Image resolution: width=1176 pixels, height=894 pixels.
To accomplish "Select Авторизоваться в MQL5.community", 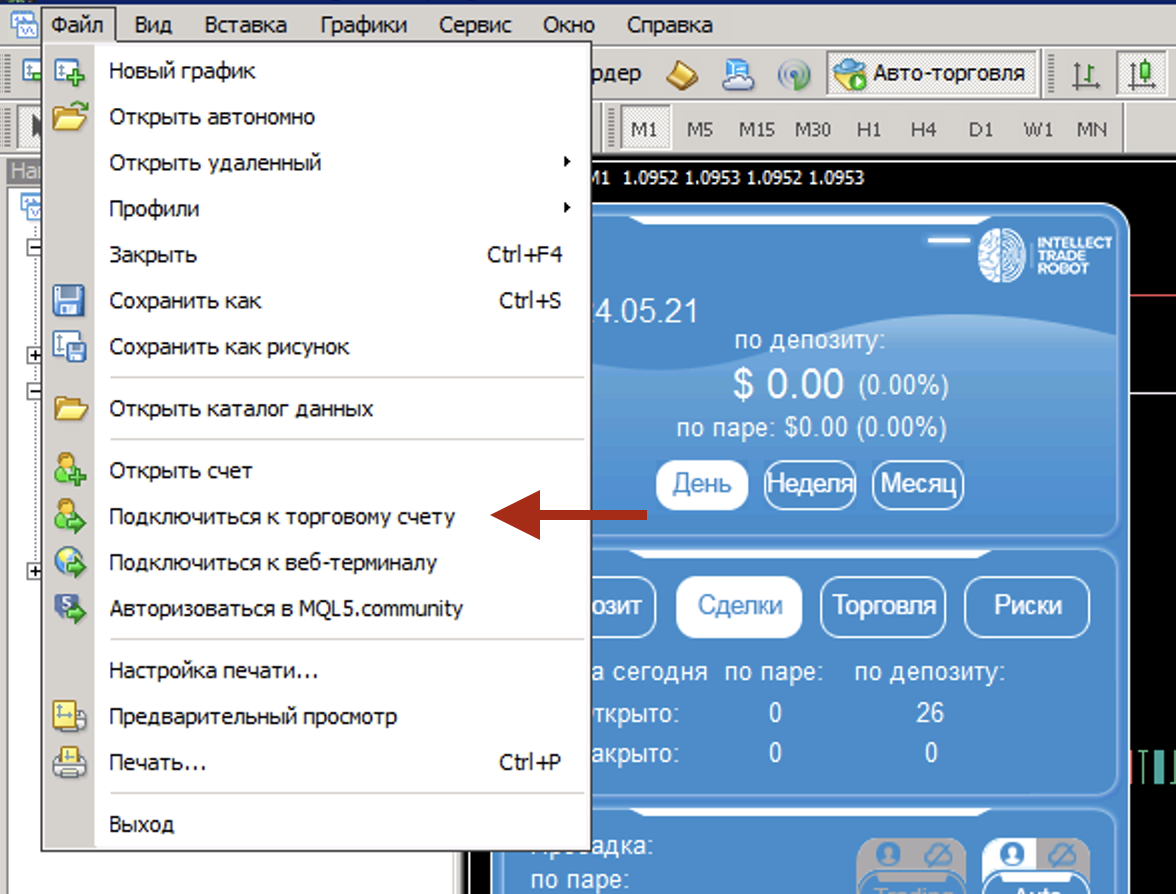I will (316, 608).
